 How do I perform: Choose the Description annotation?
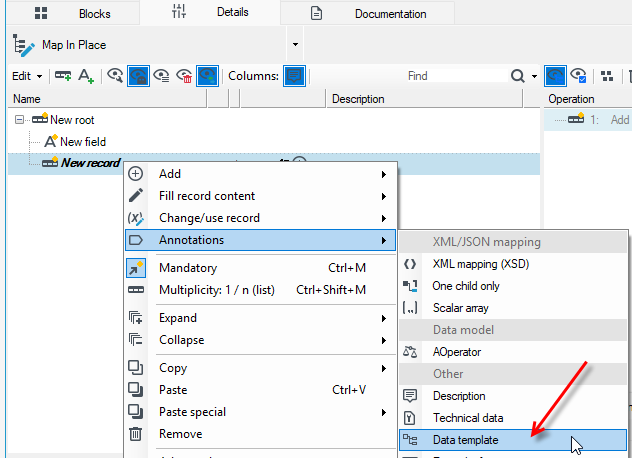coord(514,396)
